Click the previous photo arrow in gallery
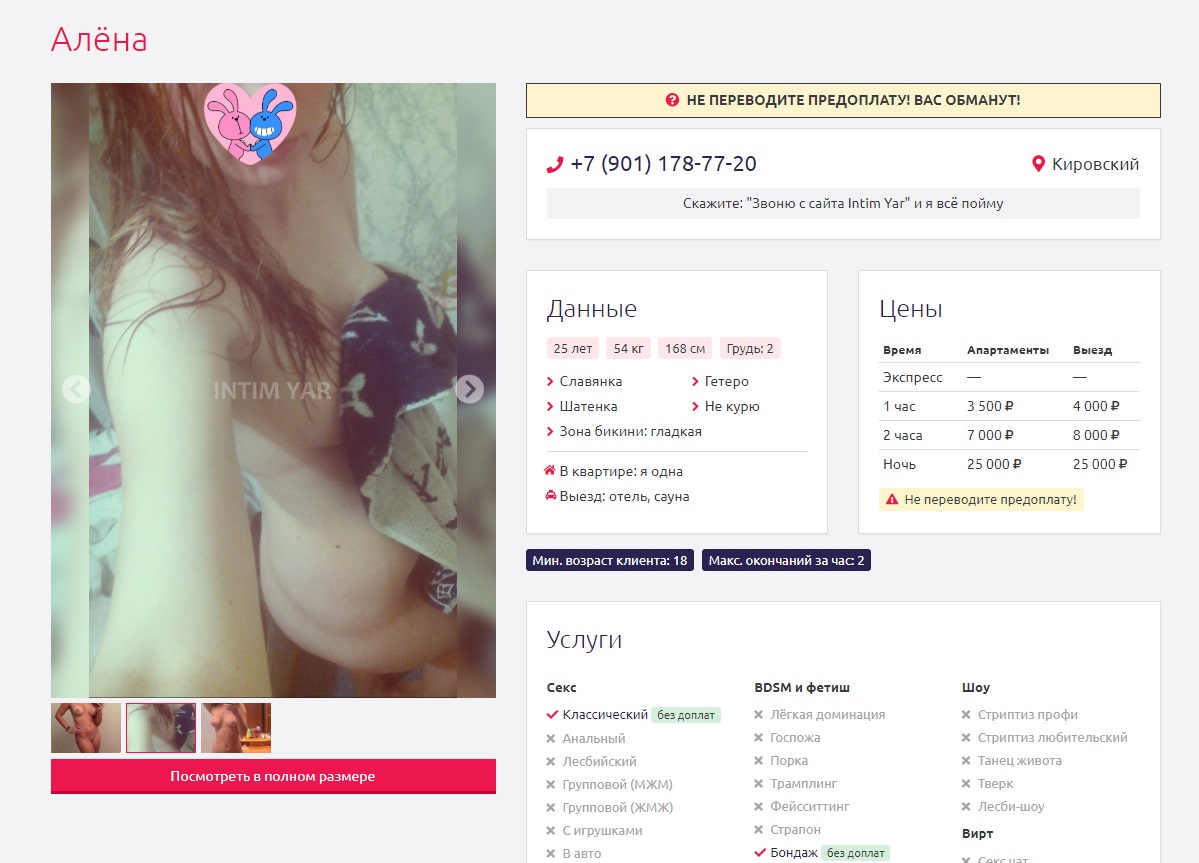This screenshot has height=863, width=1199. (76, 389)
